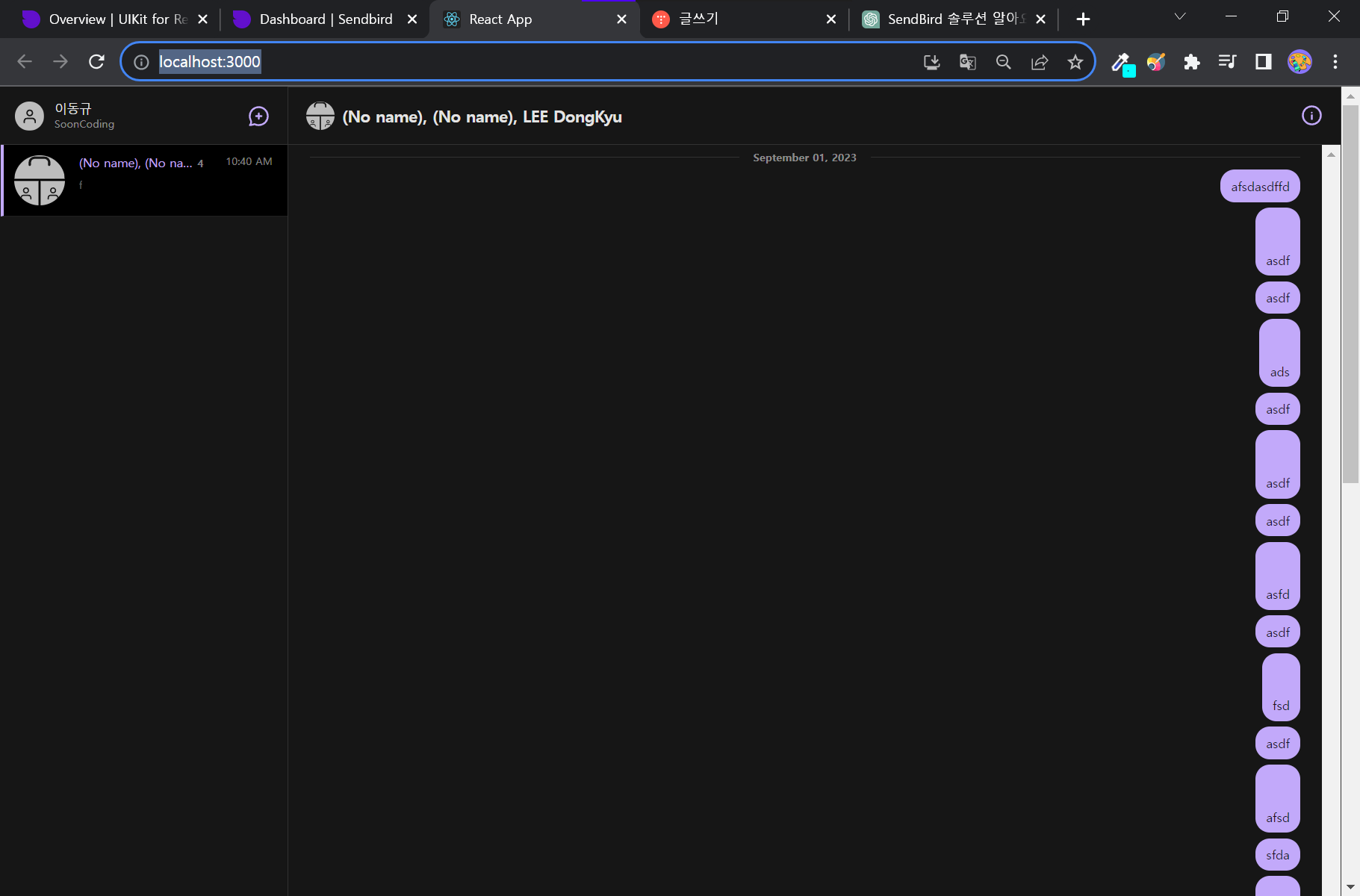Click the 10:40 AM timestamp
The height and width of the screenshot is (896, 1360).
pyautogui.click(x=249, y=161)
